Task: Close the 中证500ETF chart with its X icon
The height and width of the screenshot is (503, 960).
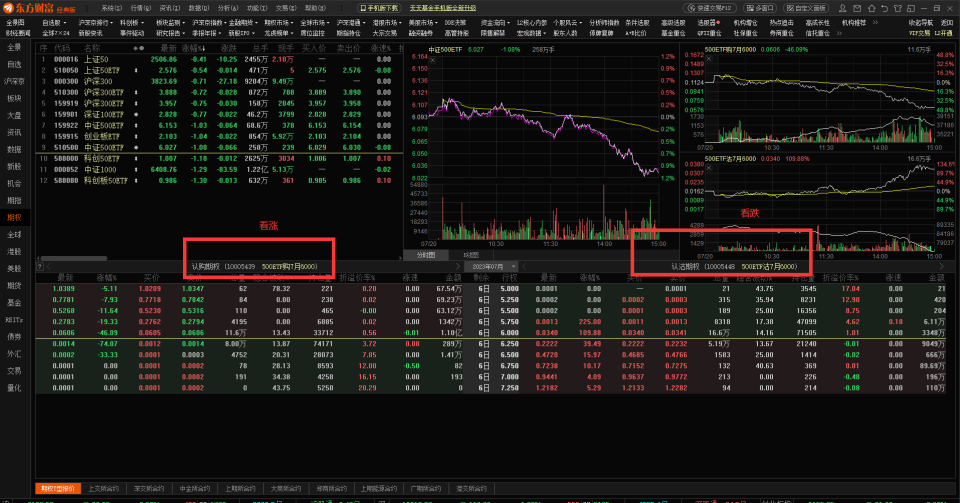Action: click(432, 60)
